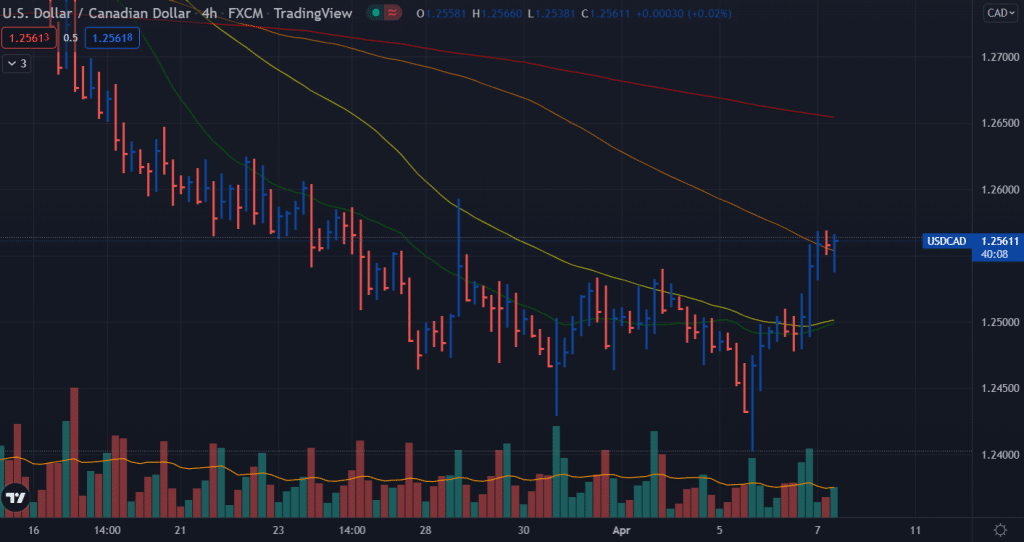Click the 21 date label on time axis
The height and width of the screenshot is (542, 1024).
coord(180,530)
